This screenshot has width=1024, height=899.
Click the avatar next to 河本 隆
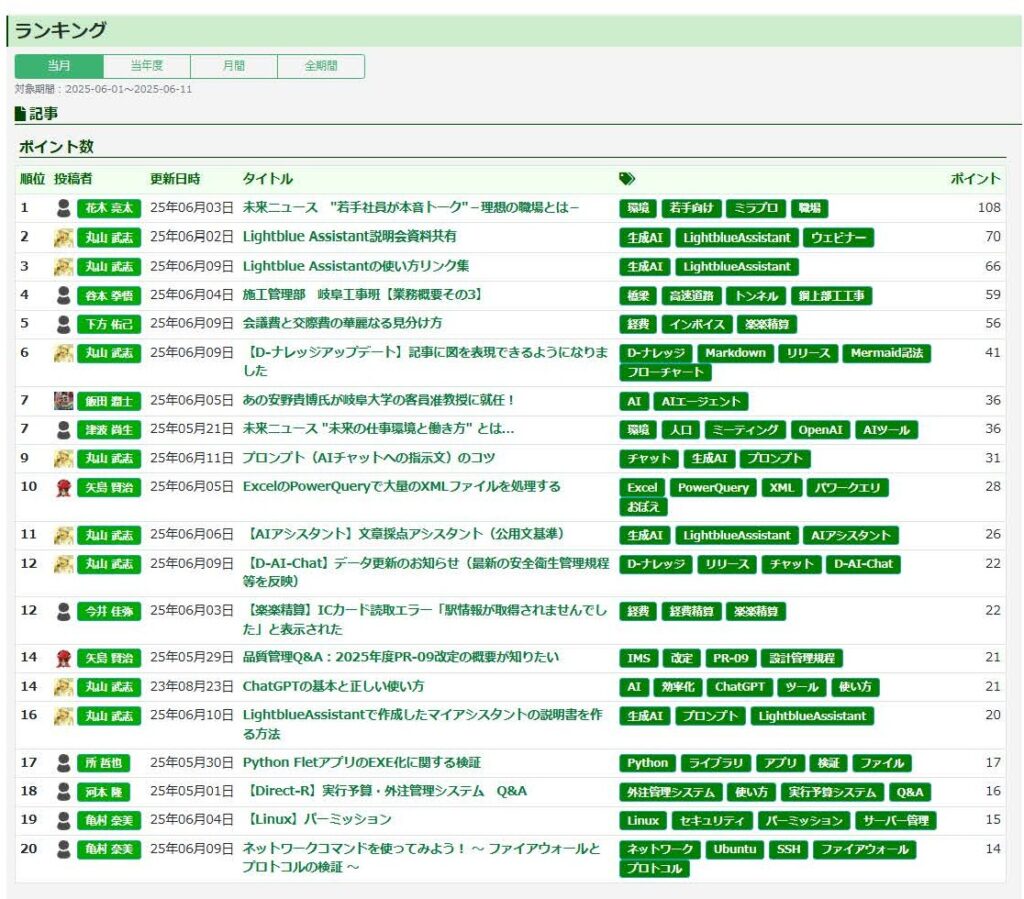pyautogui.click(x=64, y=792)
